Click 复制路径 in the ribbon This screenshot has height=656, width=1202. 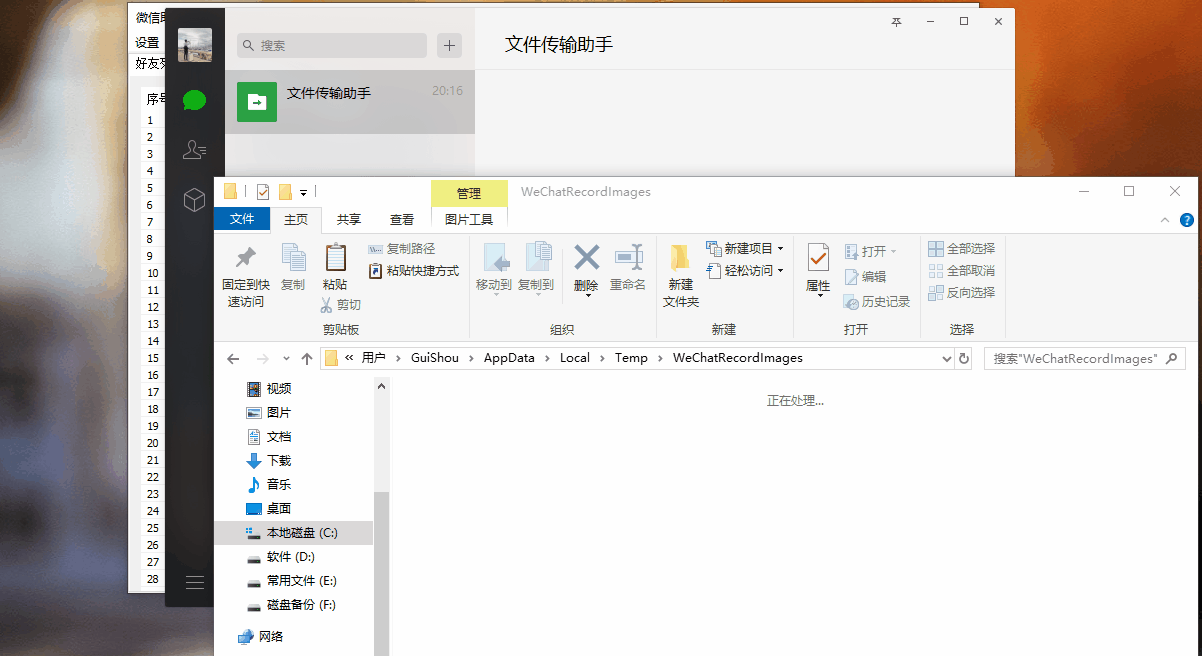pos(401,248)
